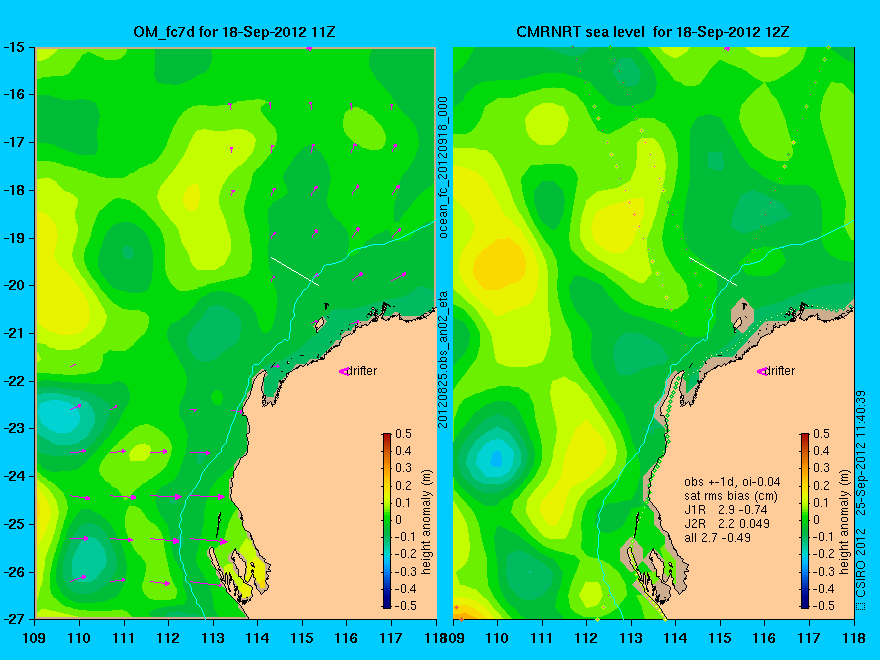Click the magenta drifter marker on the left map

tap(343, 372)
